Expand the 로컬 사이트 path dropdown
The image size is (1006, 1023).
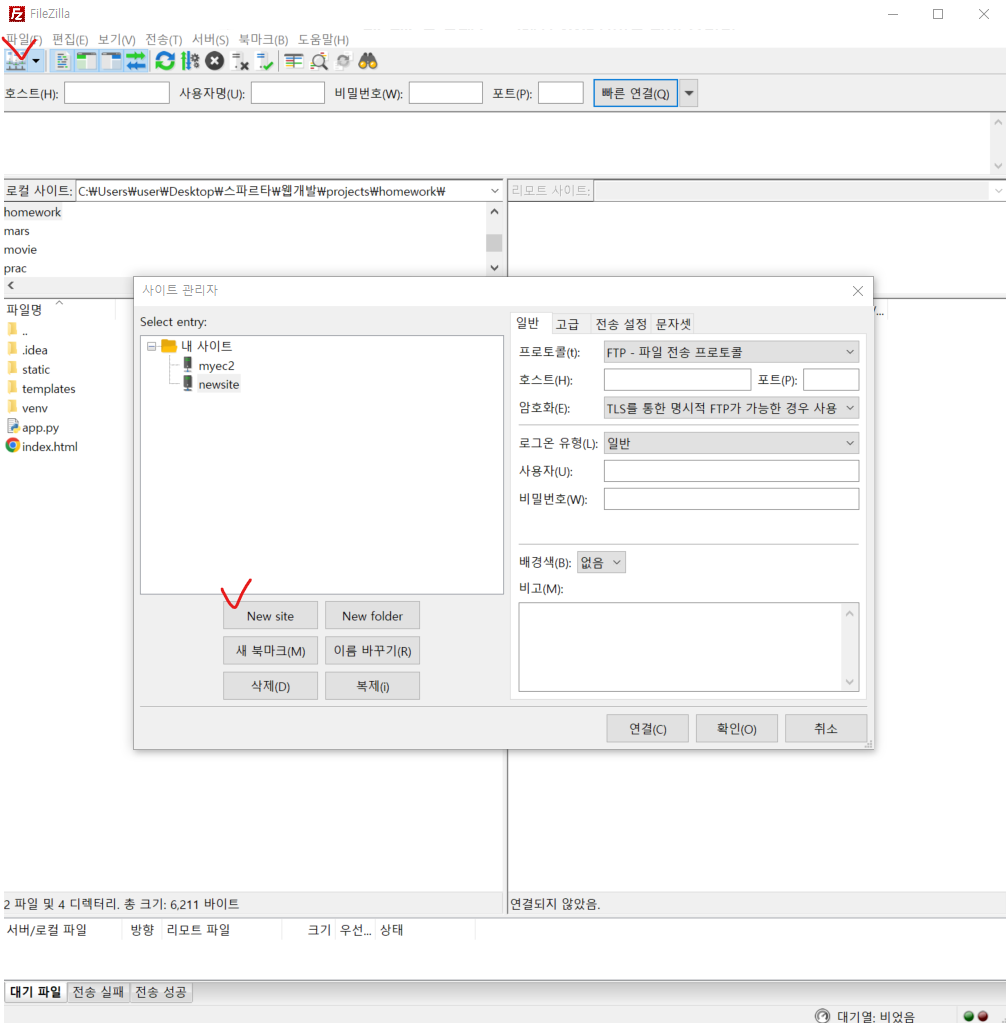[x=495, y=191]
